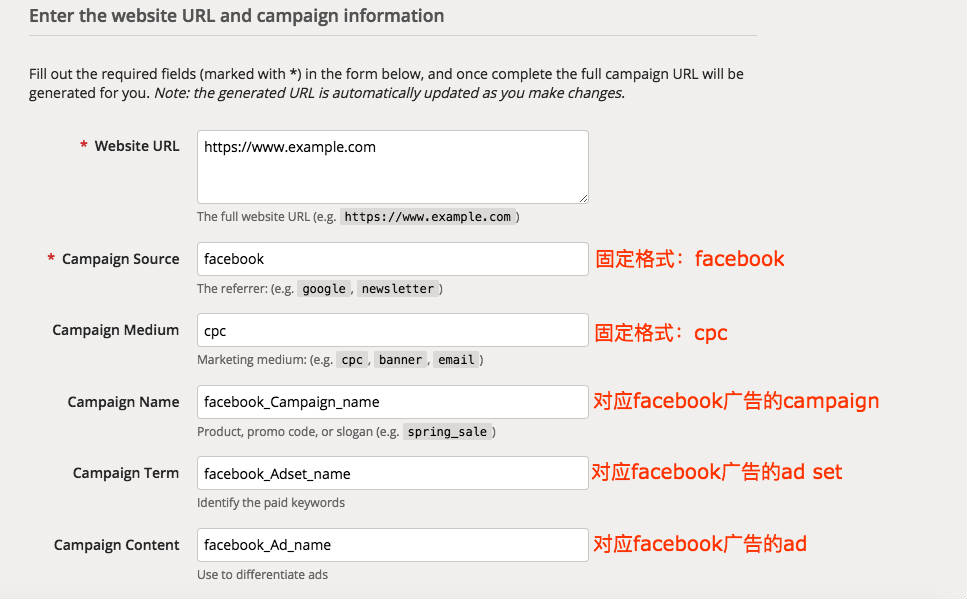Screen dimensions: 967x599
Task: Click the Website URL text area
Action: click(392, 167)
